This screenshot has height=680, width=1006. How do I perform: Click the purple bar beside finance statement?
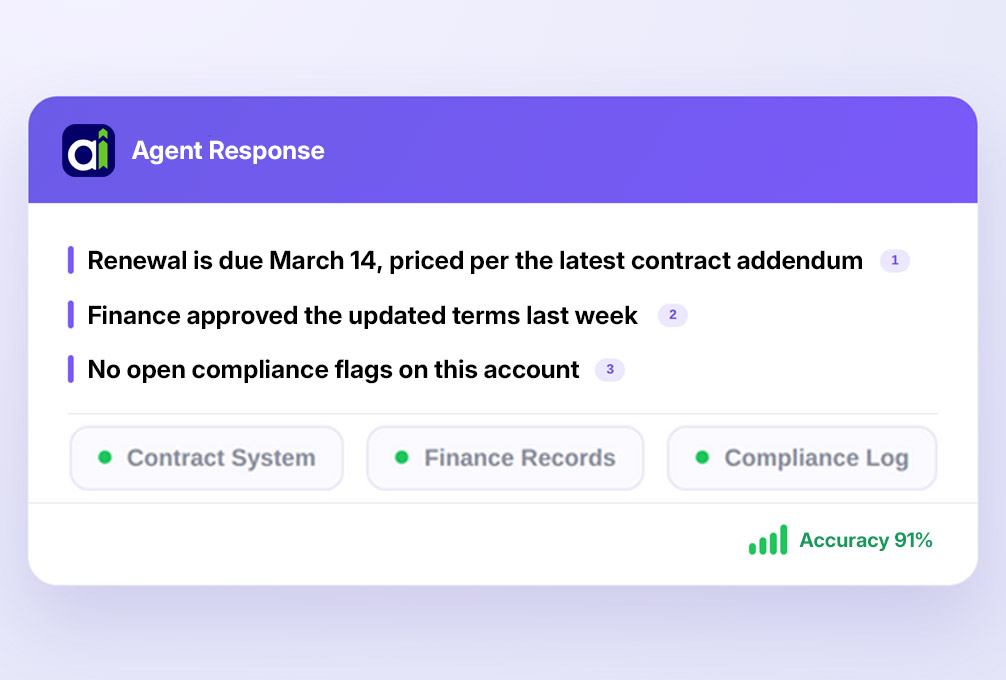click(x=71, y=315)
